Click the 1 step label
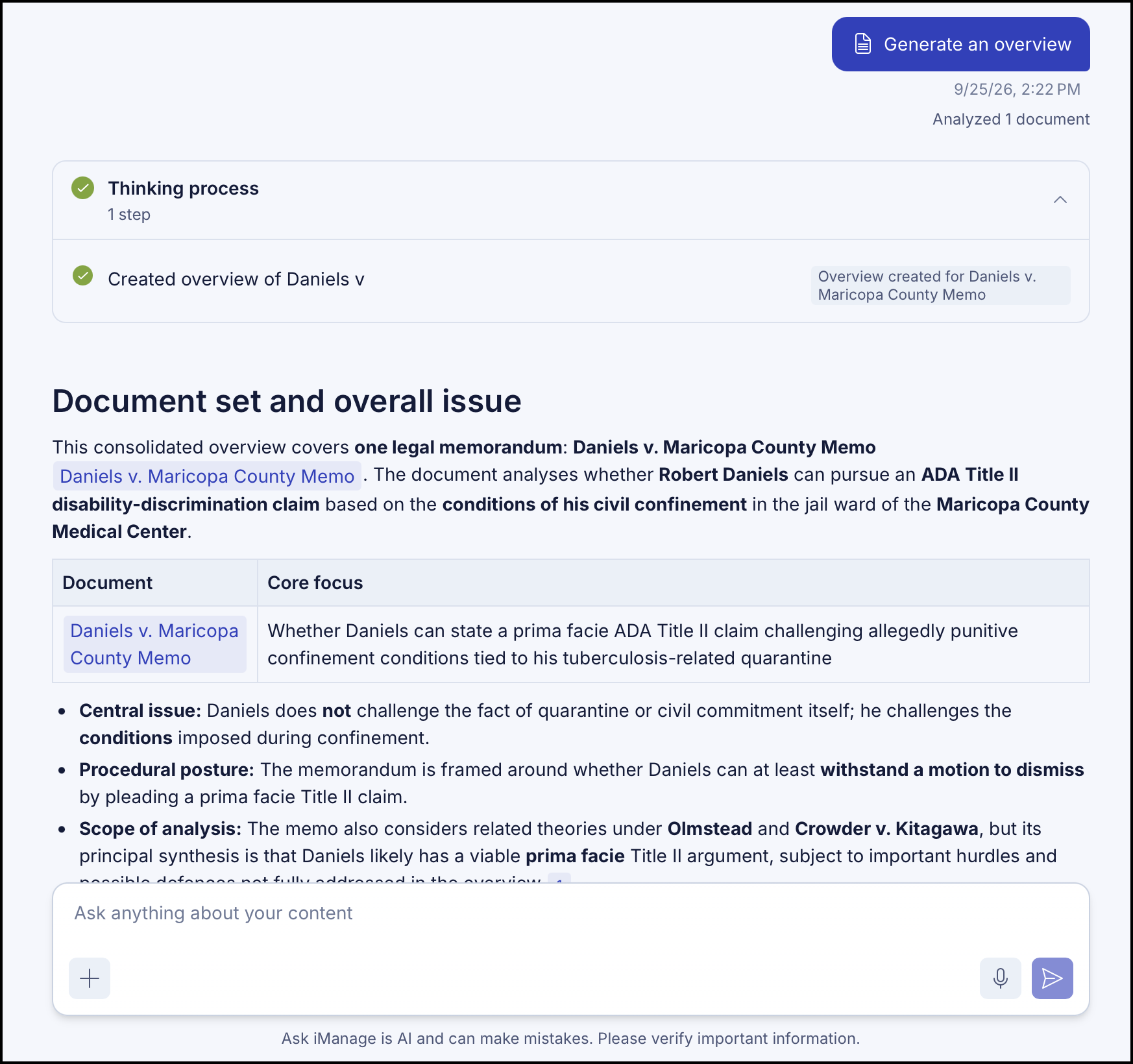The height and width of the screenshot is (1064, 1133). tap(129, 215)
